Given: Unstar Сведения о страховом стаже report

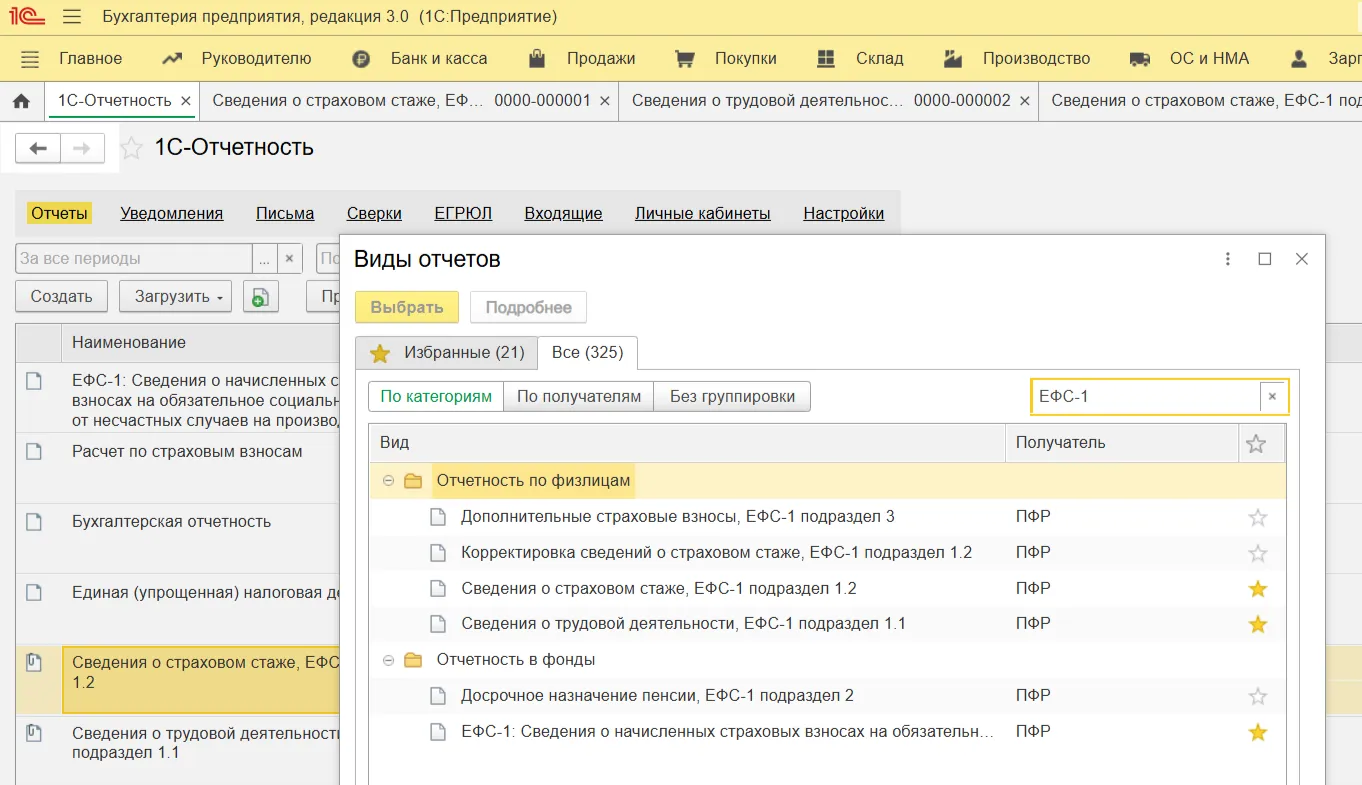Looking at the screenshot, I should (1257, 589).
